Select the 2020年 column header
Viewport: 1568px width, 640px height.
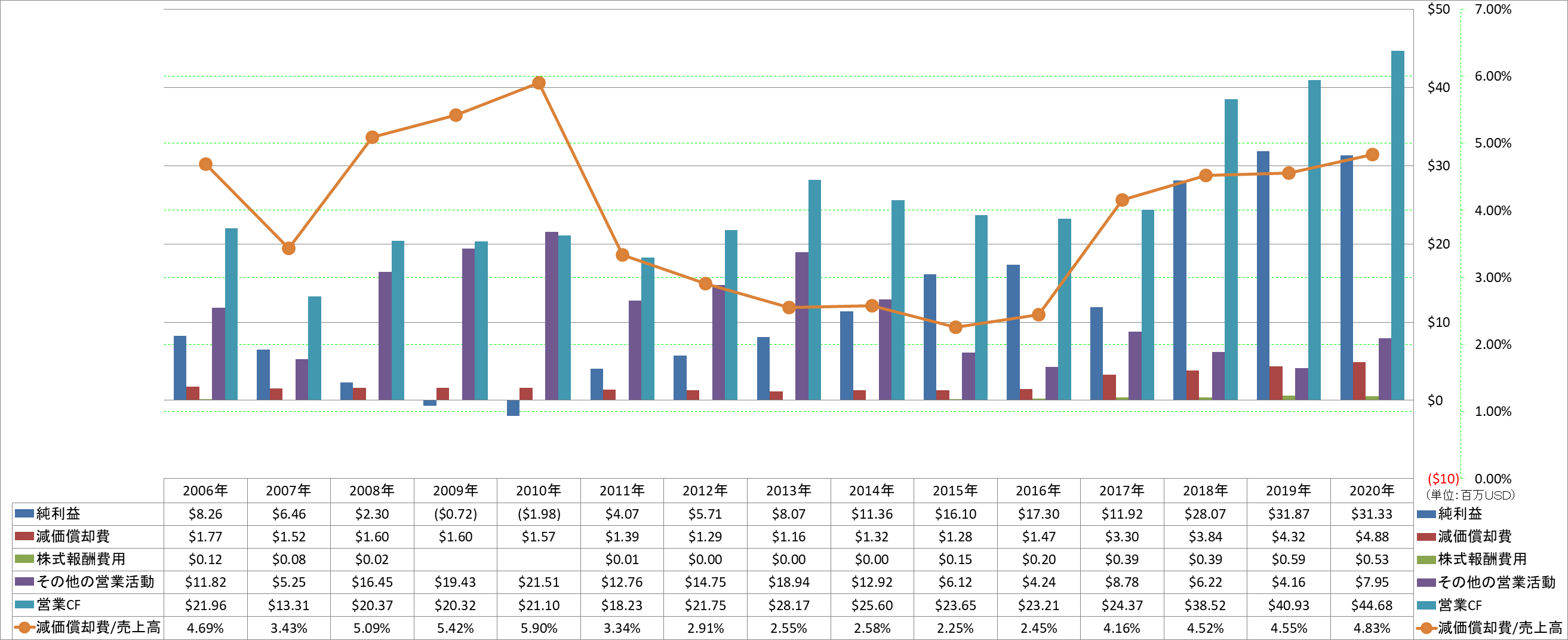pyautogui.click(x=1372, y=490)
